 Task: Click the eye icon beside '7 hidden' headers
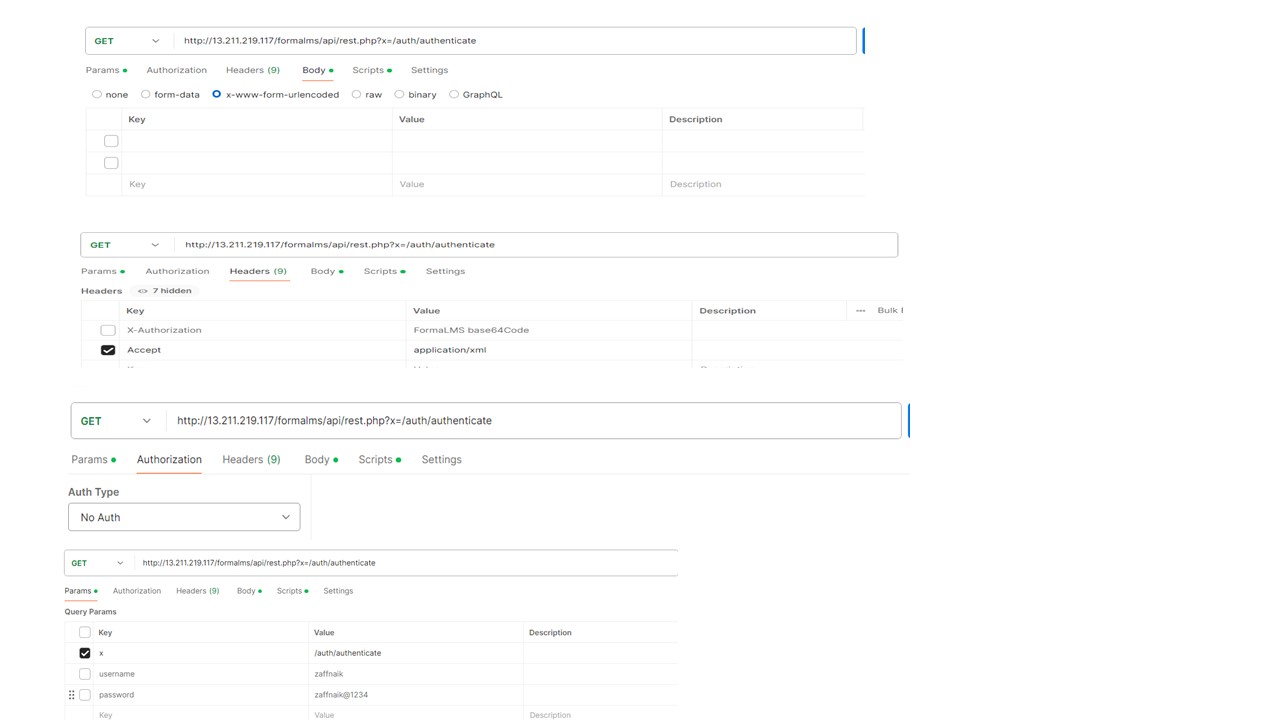(x=143, y=291)
